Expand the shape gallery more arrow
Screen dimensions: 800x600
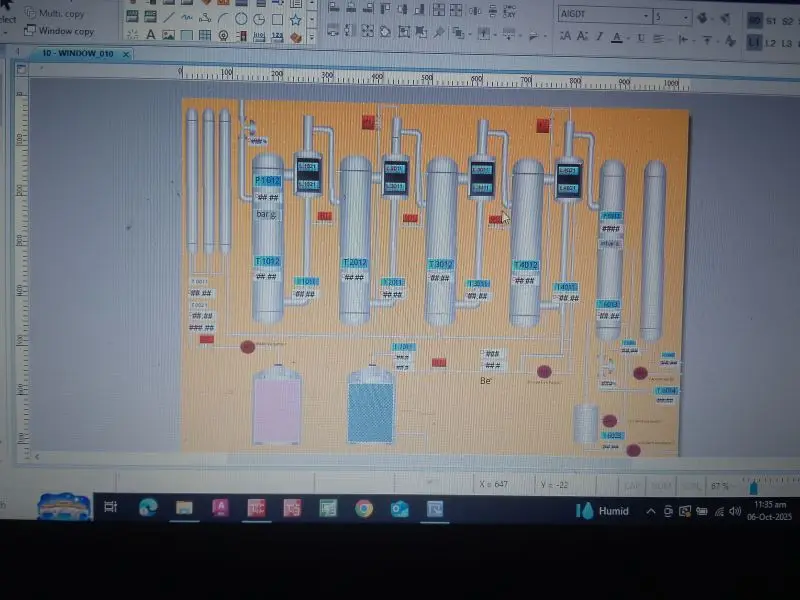tap(312, 37)
